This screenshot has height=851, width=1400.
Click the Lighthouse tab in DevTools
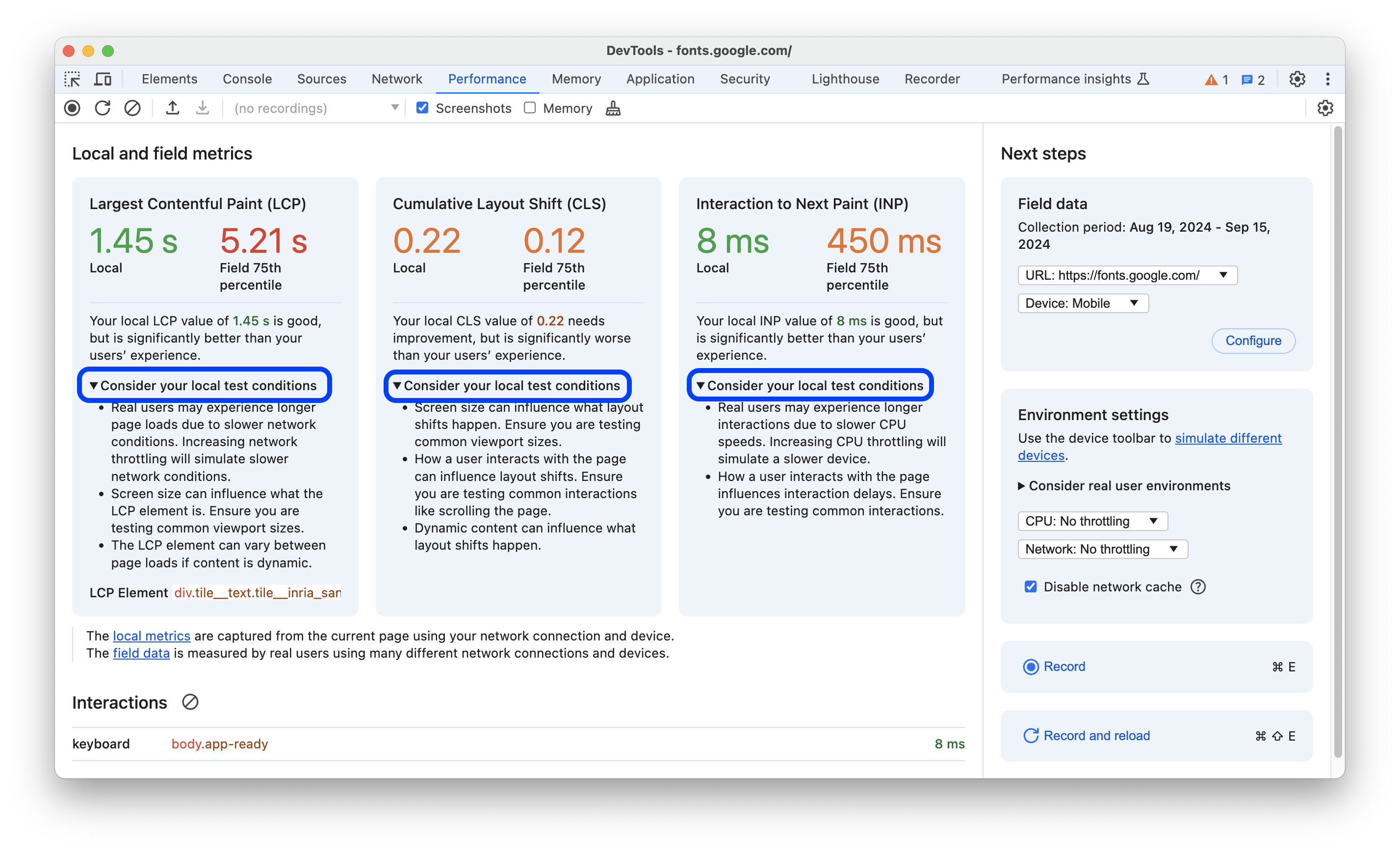[843, 79]
